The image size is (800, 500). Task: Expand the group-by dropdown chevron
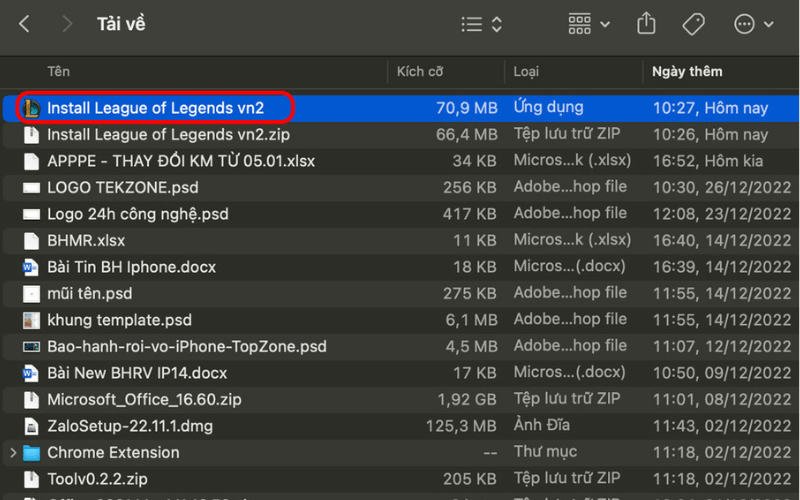point(605,24)
